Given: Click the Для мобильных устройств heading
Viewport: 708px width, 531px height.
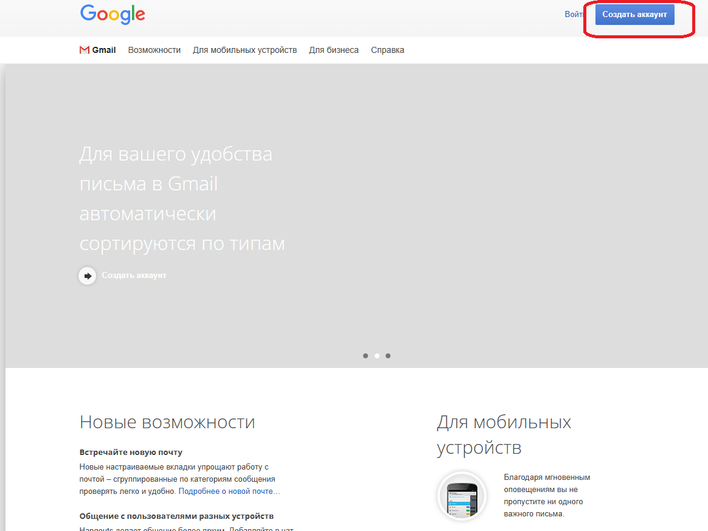Looking at the screenshot, I should click(x=504, y=435).
